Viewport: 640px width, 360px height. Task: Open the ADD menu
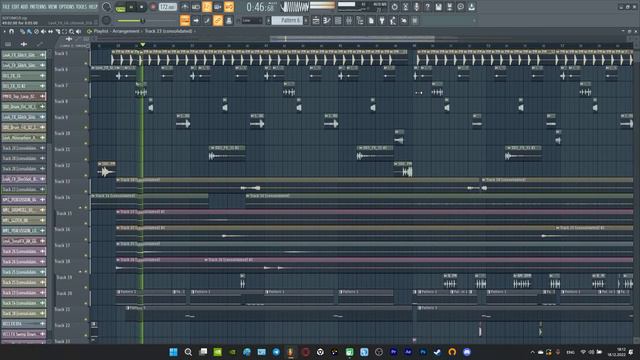pos(24,7)
